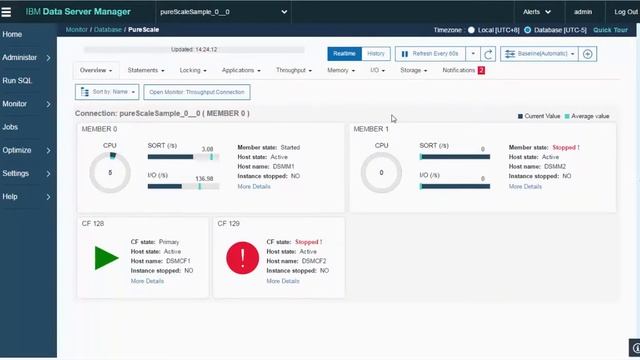Open More Details for CF 129
The height and width of the screenshot is (360, 640).
(283, 281)
